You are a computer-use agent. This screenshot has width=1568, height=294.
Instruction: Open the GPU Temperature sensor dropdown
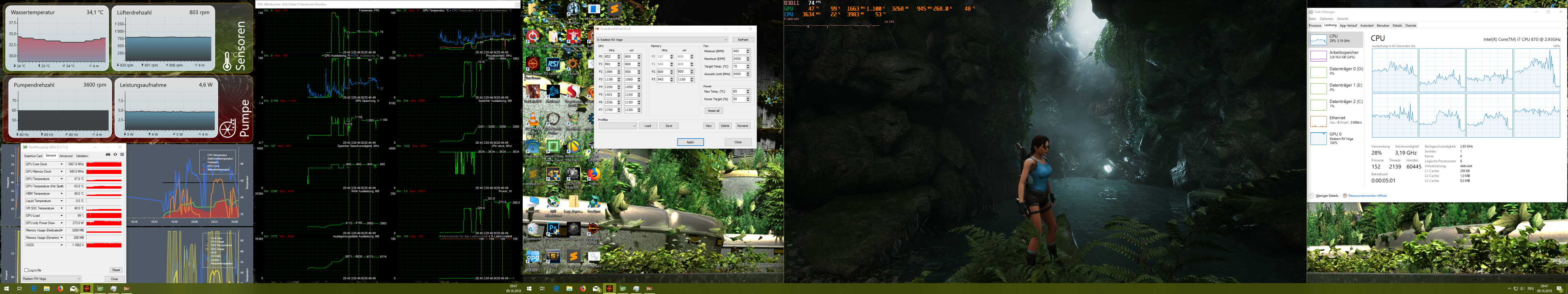[x=62, y=179]
